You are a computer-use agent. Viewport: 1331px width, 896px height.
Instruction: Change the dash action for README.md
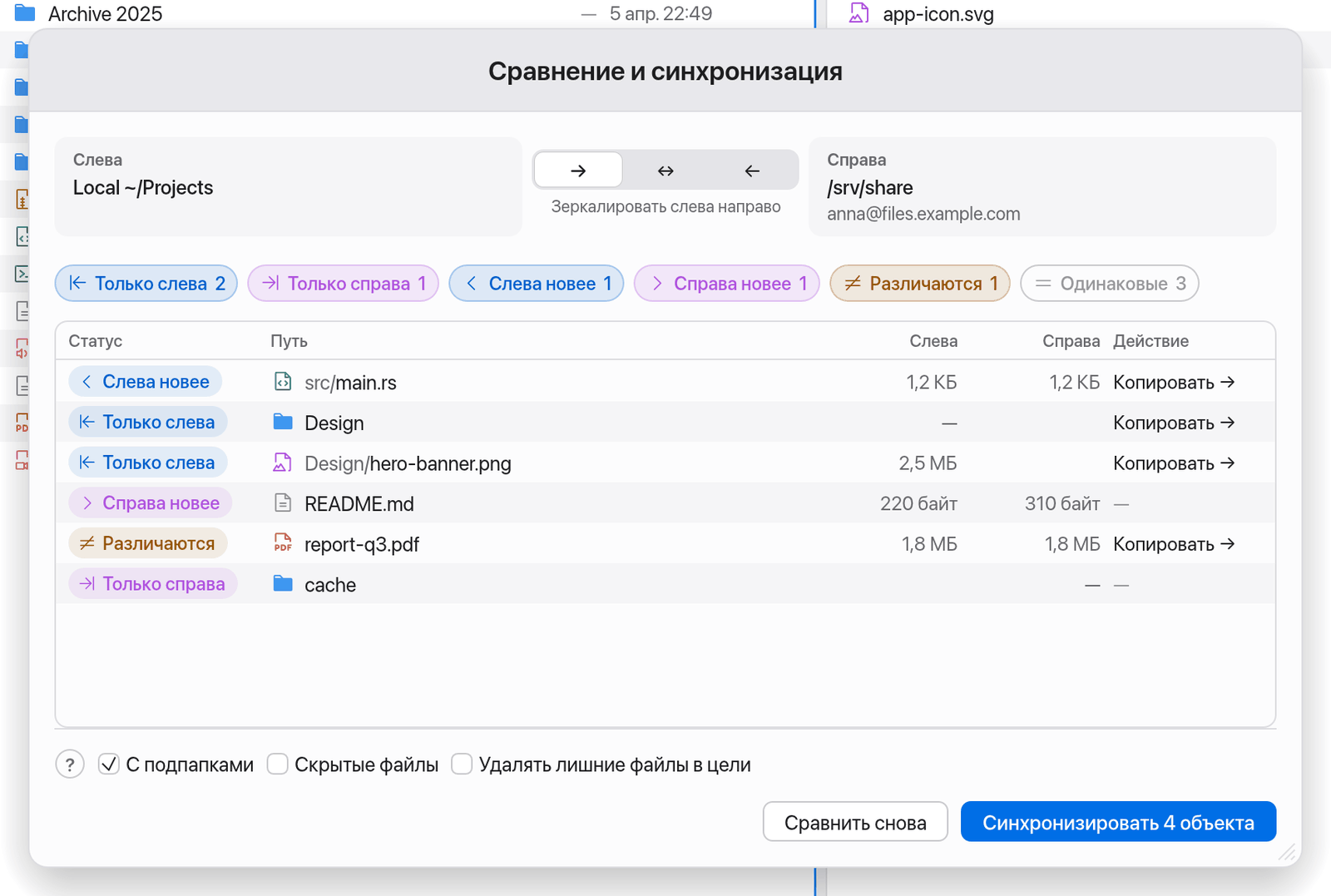[1121, 504]
